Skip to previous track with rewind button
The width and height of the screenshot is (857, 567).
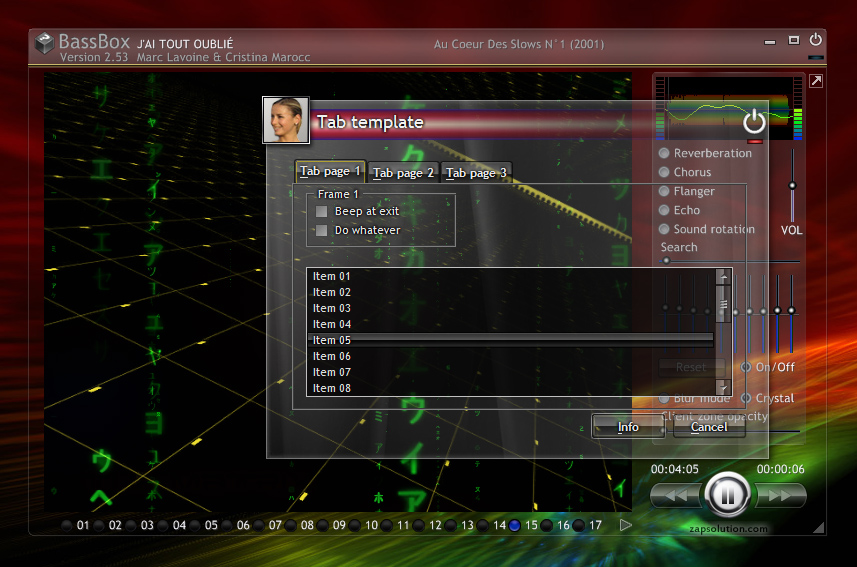(x=676, y=496)
